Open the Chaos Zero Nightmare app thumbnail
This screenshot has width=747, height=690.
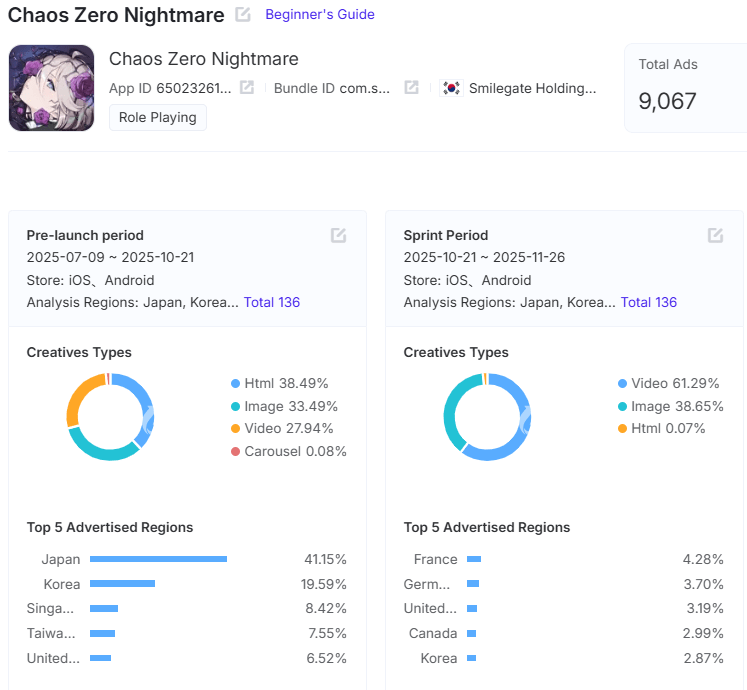pyautogui.click(x=51, y=88)
